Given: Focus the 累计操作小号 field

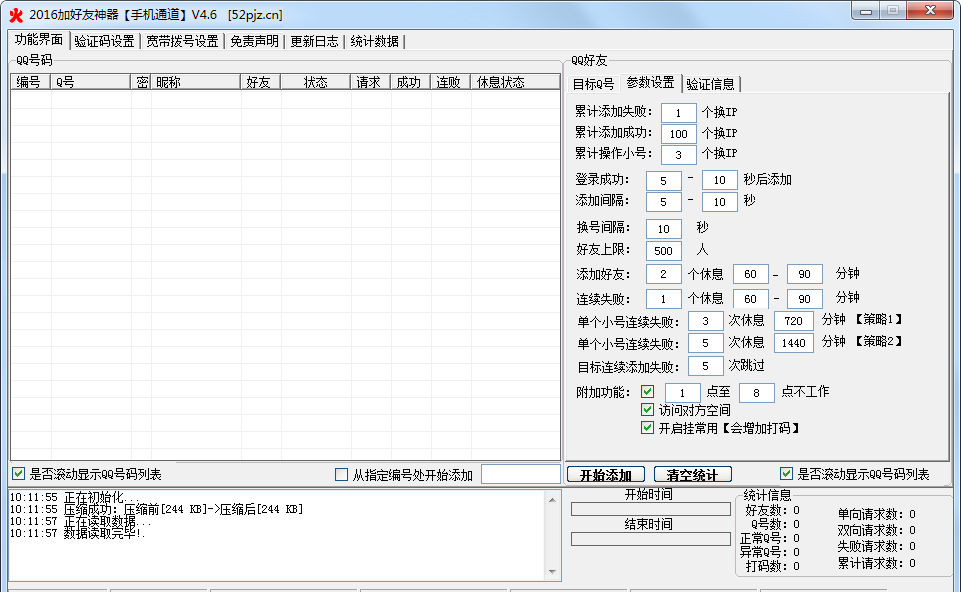Looking at the screenshot, I should [x=678, y=155].
